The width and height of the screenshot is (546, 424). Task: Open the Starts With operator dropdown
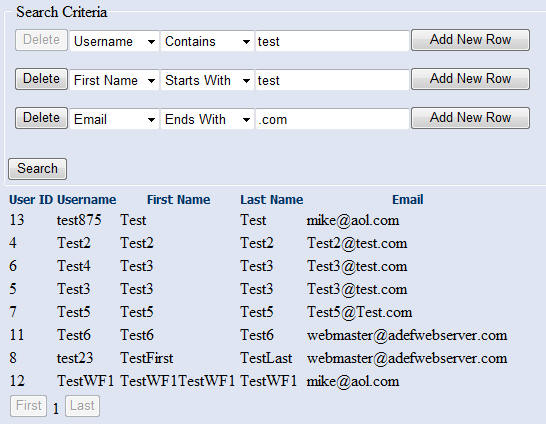(207, 80)
